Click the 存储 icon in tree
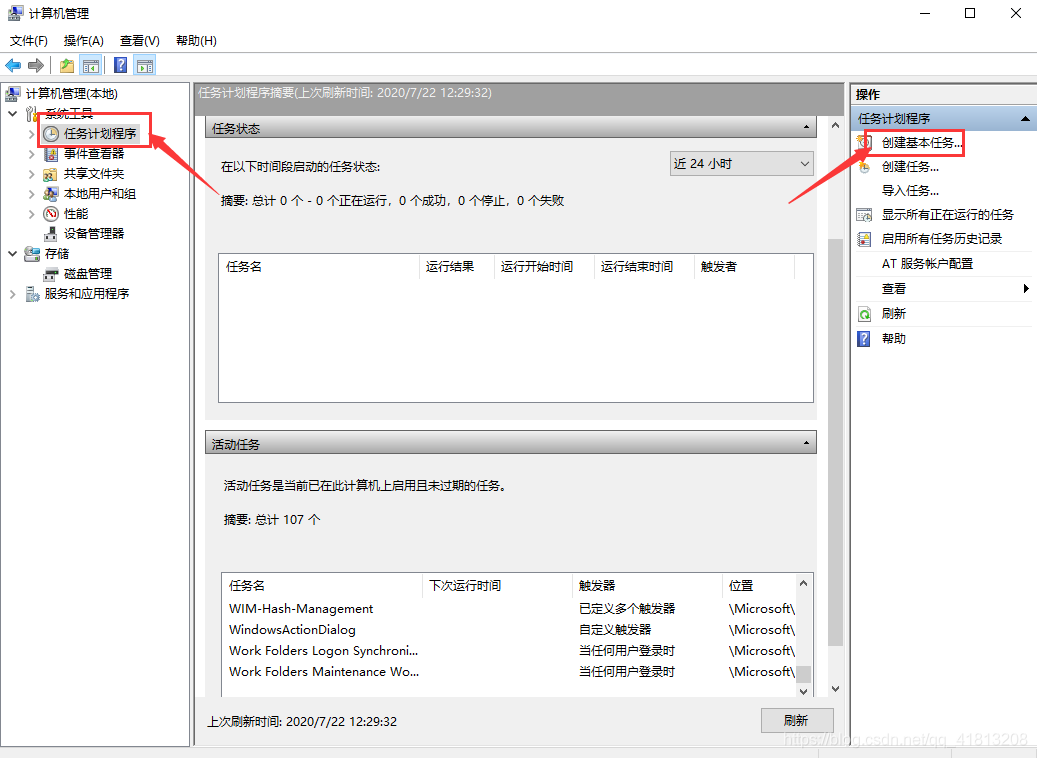This screenshot has width=1037, height=758. click(x=32, y=254)
